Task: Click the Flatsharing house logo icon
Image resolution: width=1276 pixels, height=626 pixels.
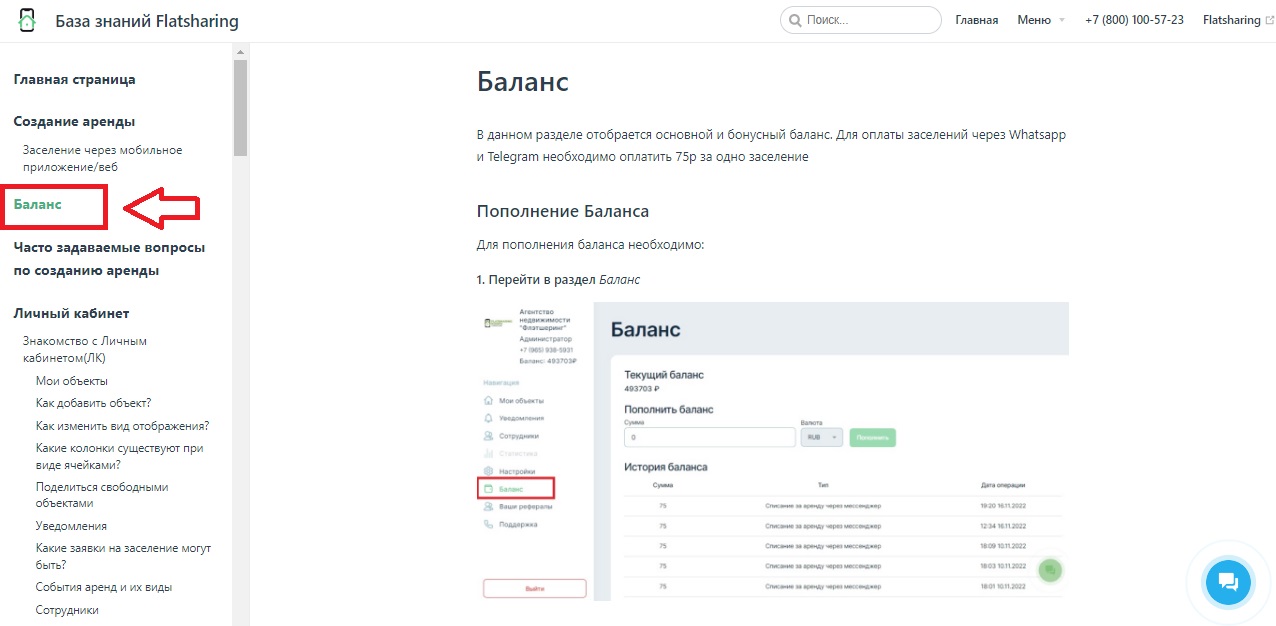Action: pyautogui.click(x=27, y=20)
